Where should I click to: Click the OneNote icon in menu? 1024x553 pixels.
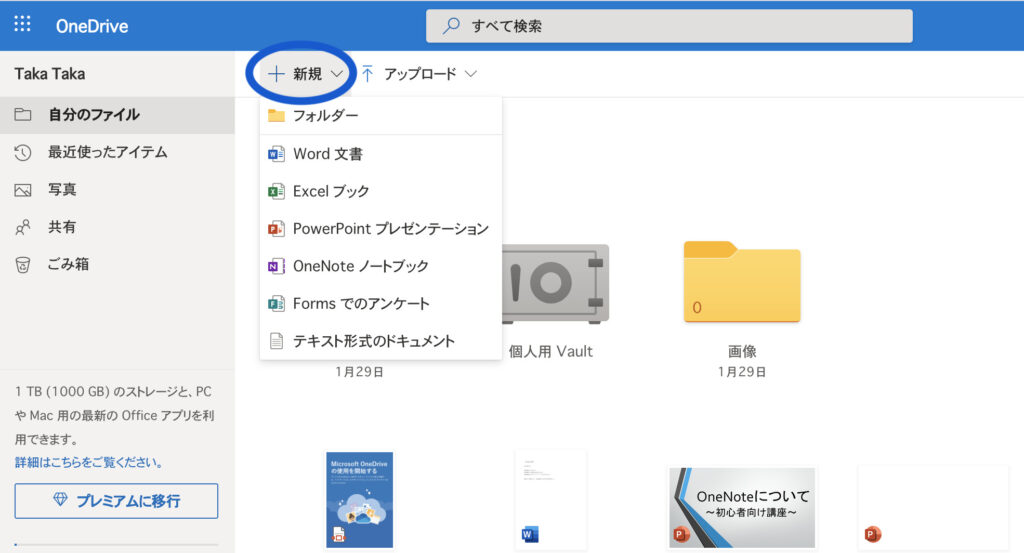[276, 266]
